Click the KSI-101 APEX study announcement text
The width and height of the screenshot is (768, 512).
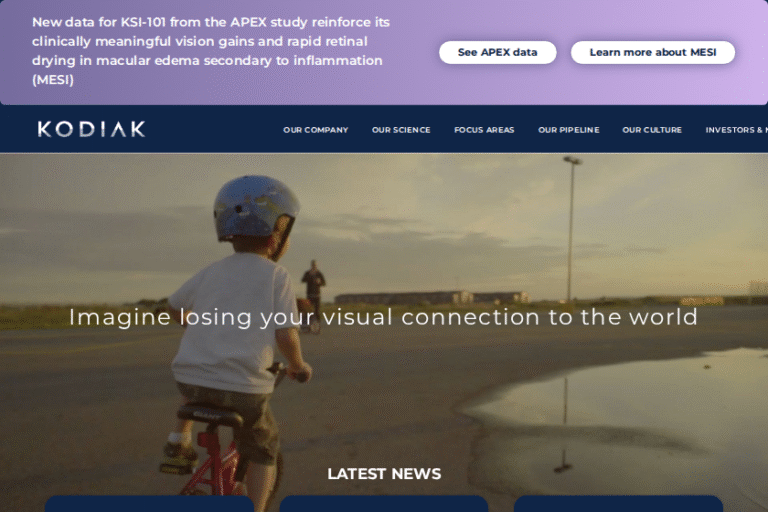(210, 50)
